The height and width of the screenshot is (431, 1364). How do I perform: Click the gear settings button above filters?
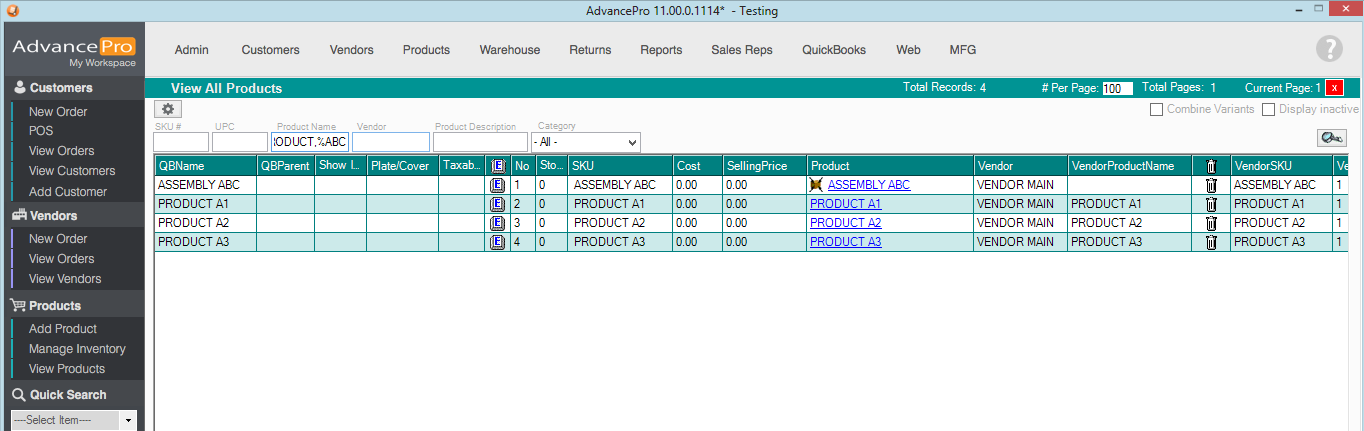tap(168, 109)
